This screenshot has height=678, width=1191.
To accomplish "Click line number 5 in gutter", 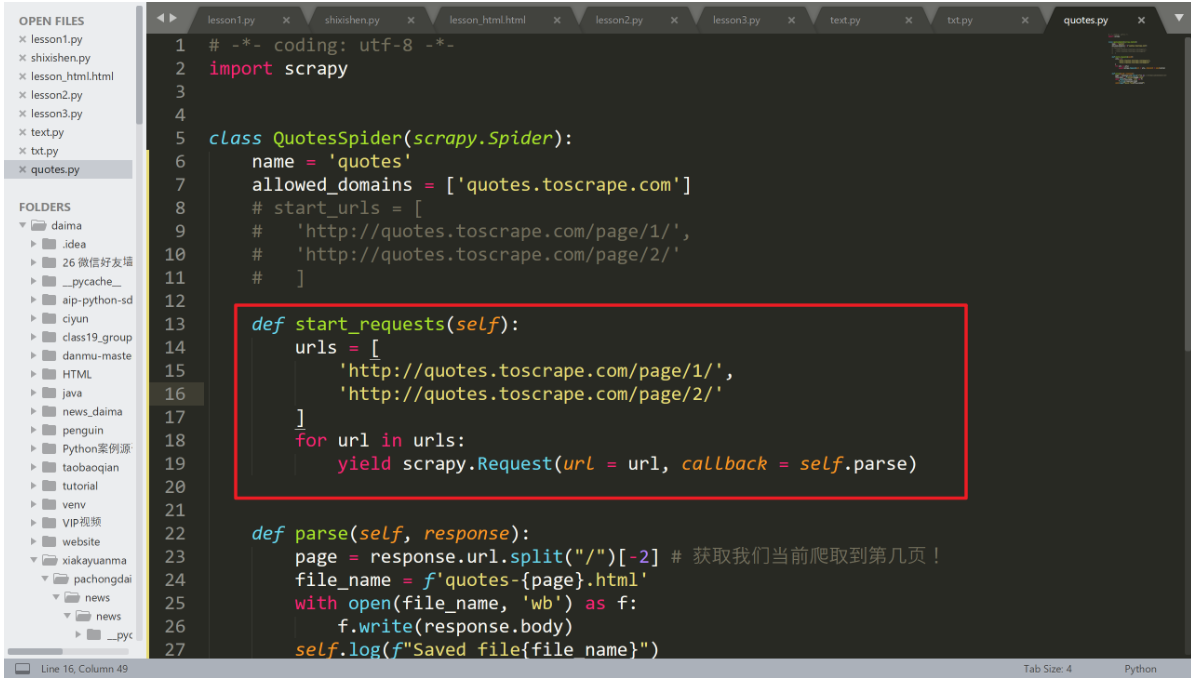I will point(180,138).
